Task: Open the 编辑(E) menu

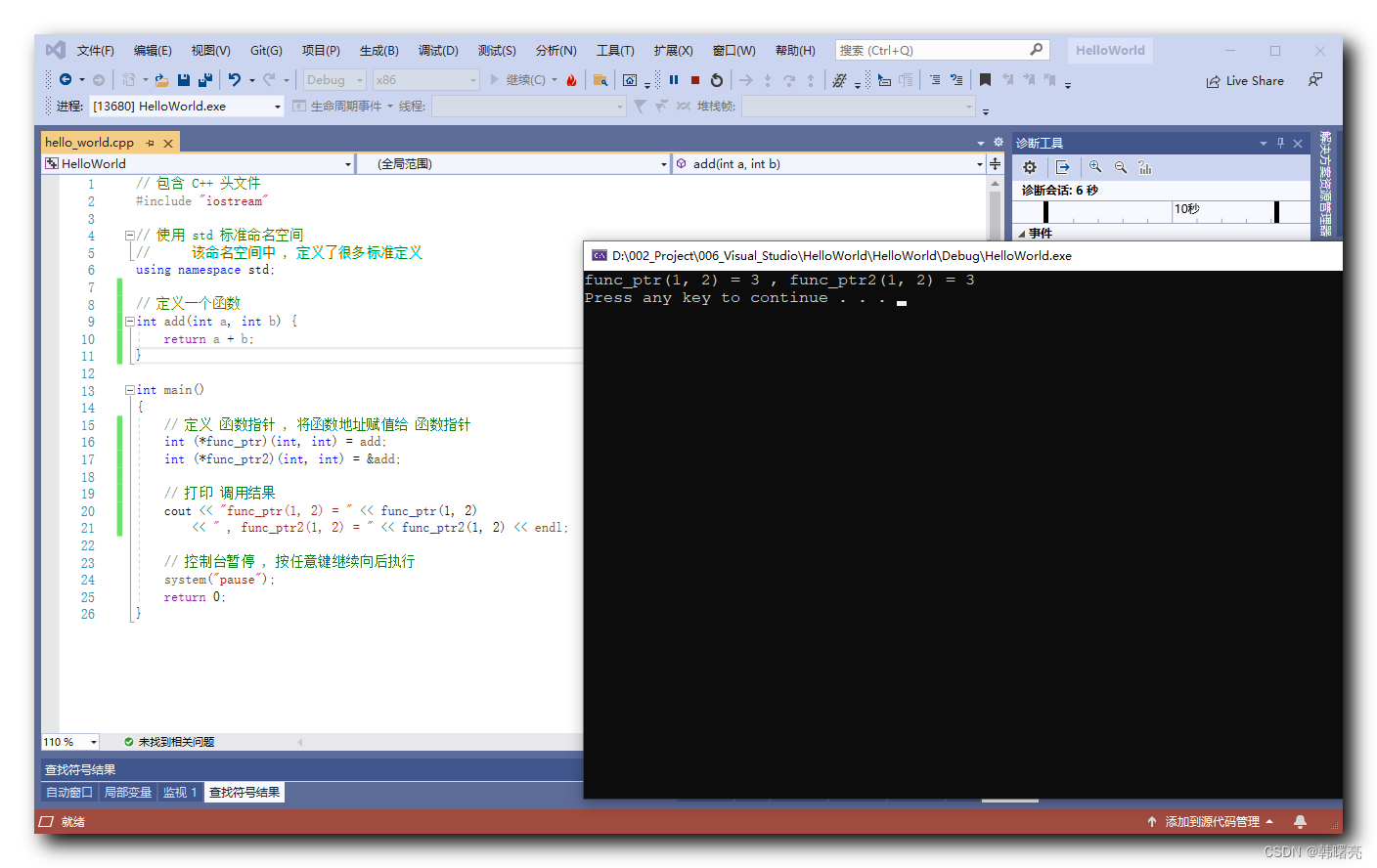Action: (x=153, y=50)
